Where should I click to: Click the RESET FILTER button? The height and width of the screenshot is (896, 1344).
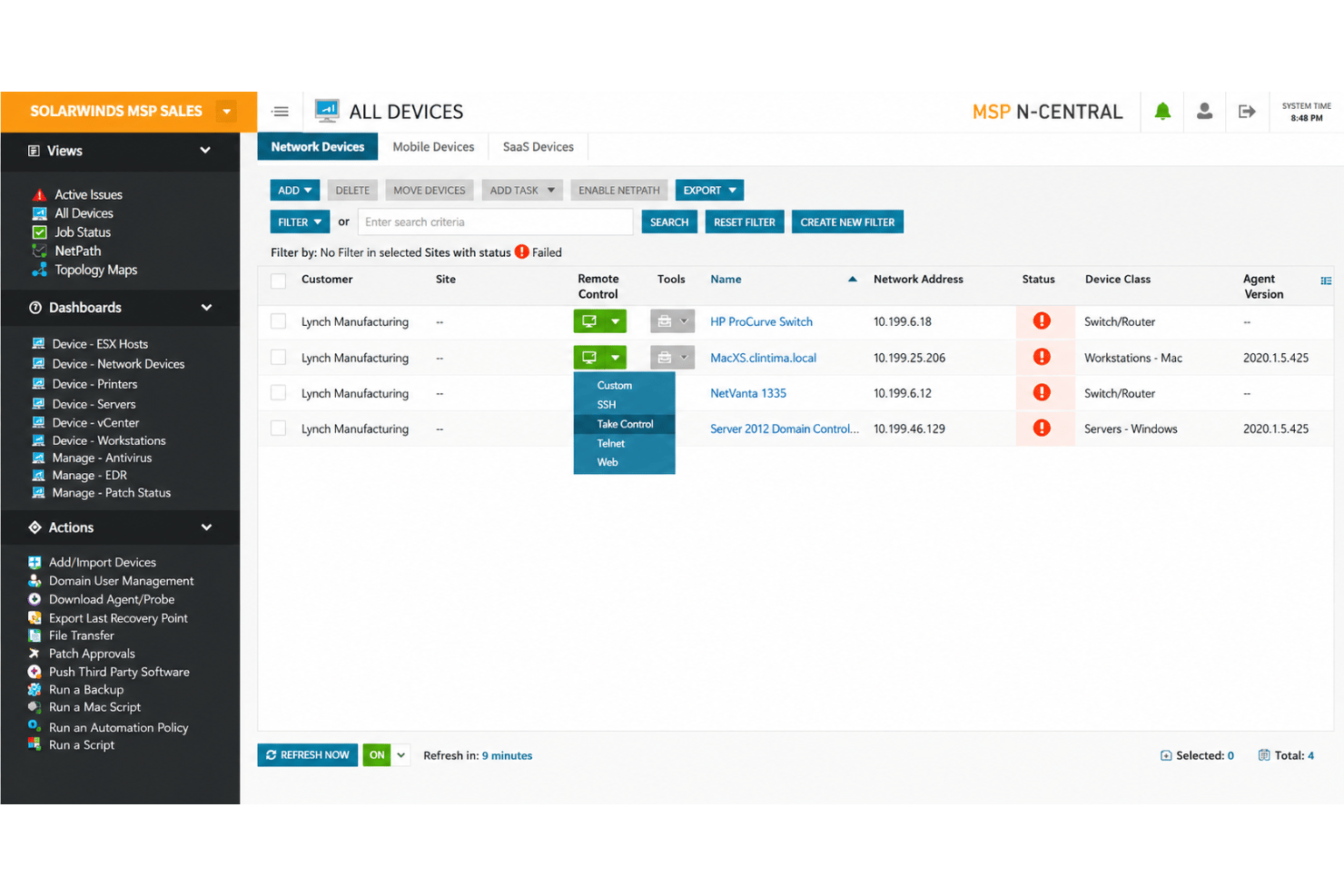[x=745, y=222]
